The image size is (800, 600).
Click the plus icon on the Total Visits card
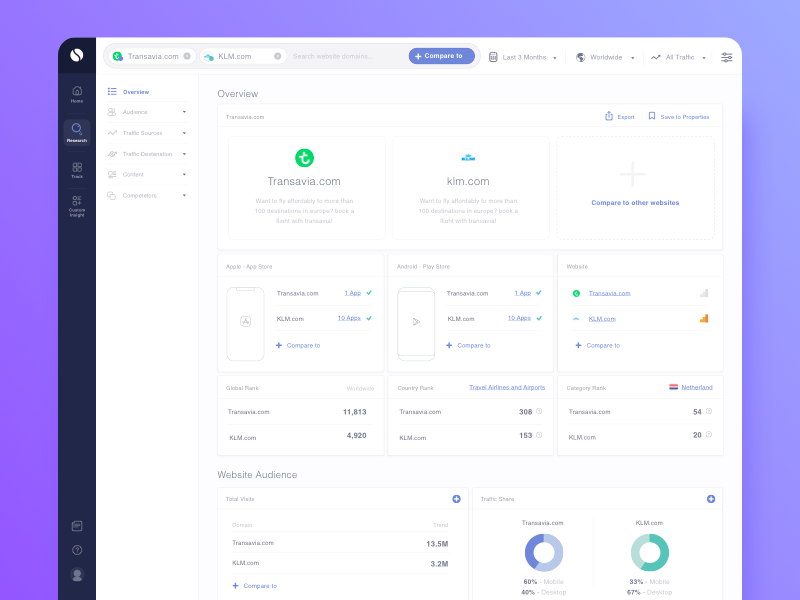[457, 499]
